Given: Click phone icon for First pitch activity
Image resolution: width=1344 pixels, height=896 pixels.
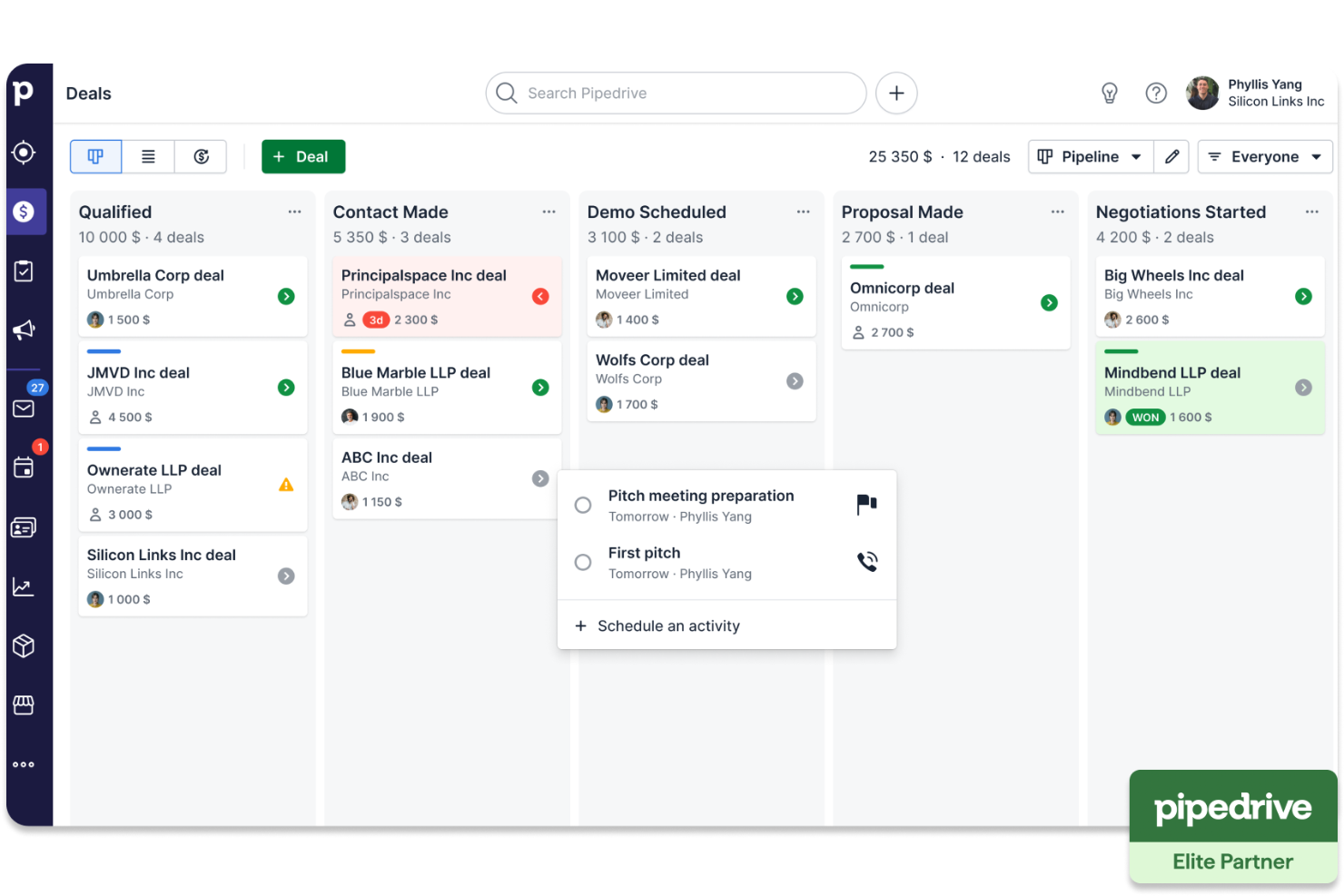Looking at the screenshot, I should click(867, 562).
